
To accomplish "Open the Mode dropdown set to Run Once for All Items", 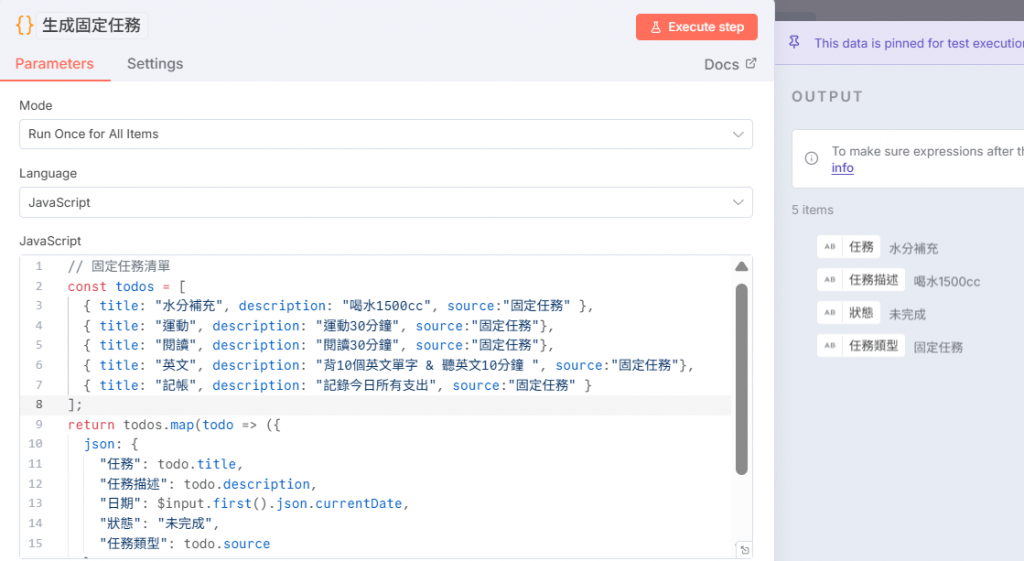I will (x=386, y=134).
